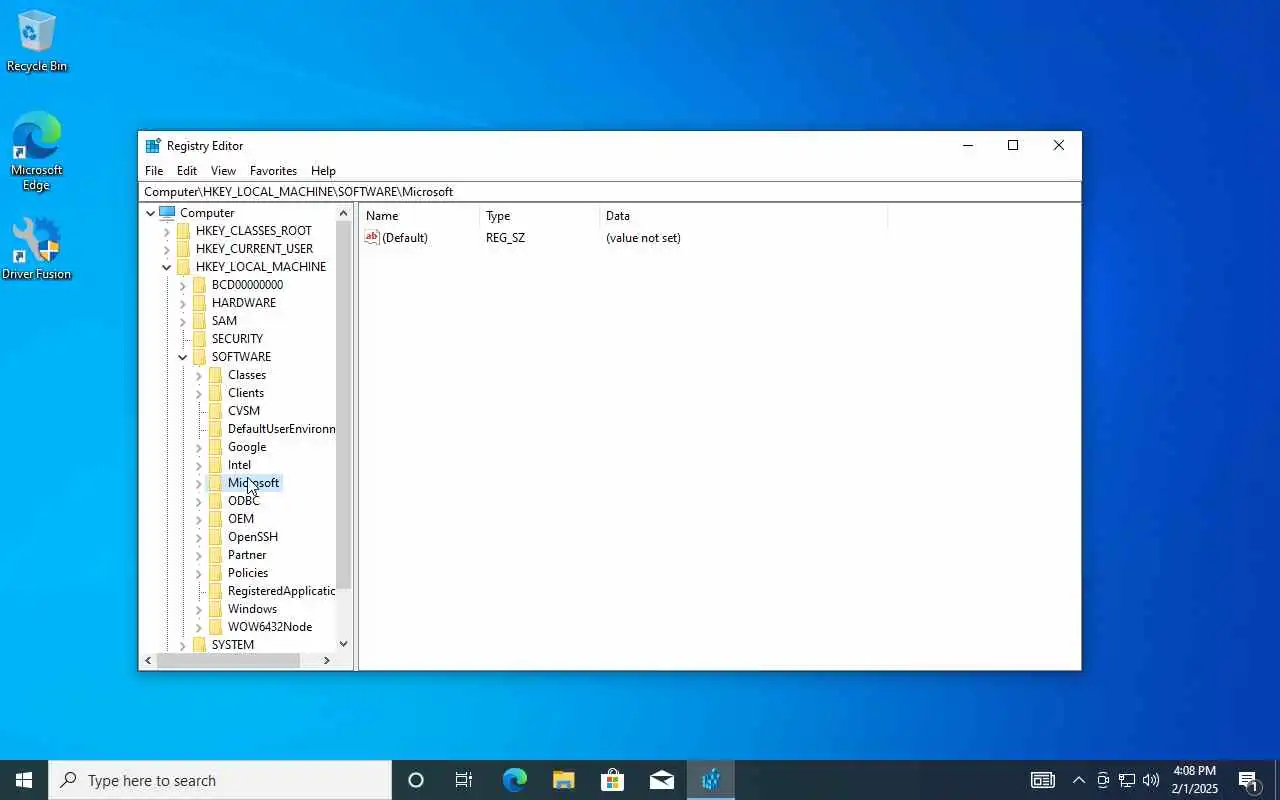1280x800 pixels.
Task: Open the Driver Fusion desktop shortcut
Action: click(36, 249)
